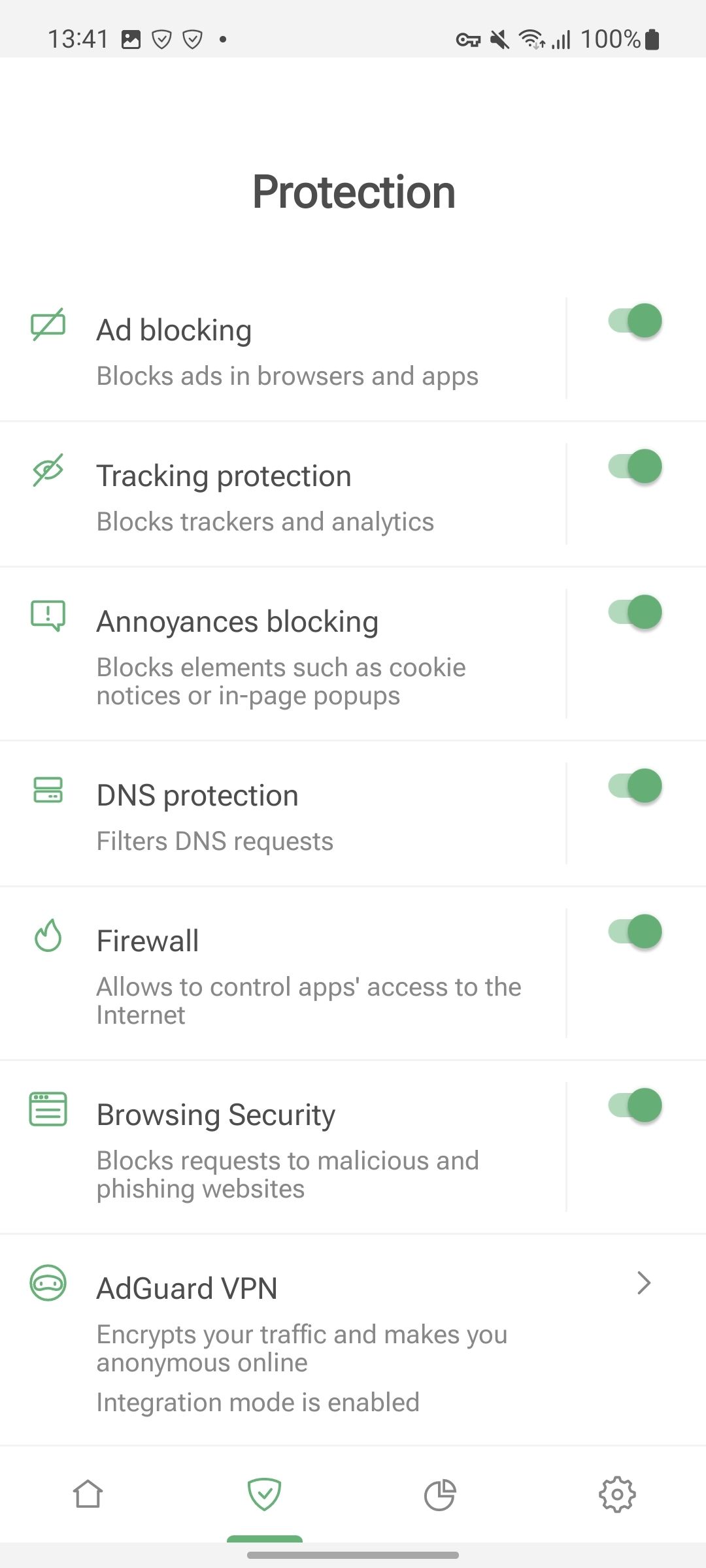The width and height of the screenshot is (706, 1568).
Task: Turn off Tracking protection
Action: [633, 466]
